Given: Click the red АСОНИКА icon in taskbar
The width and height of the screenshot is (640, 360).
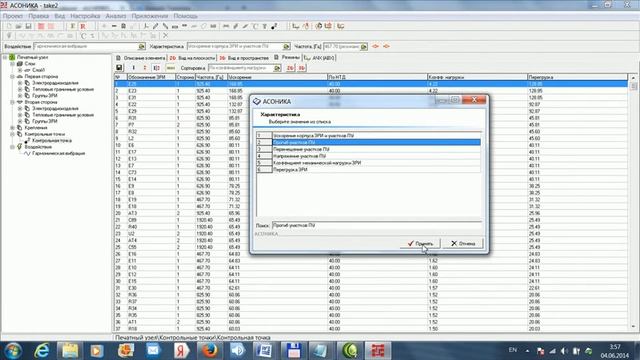Looking at the screenshot, I should pos(378,351).
